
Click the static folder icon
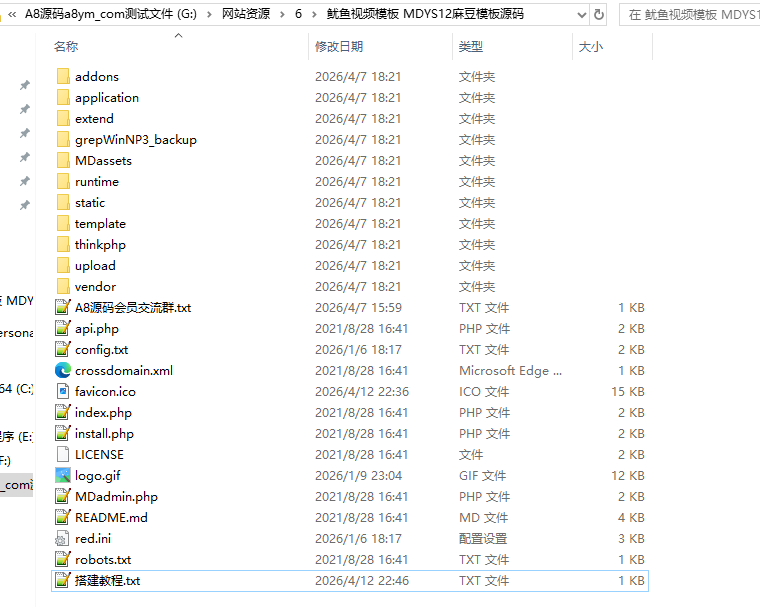(x=63, y=202)
